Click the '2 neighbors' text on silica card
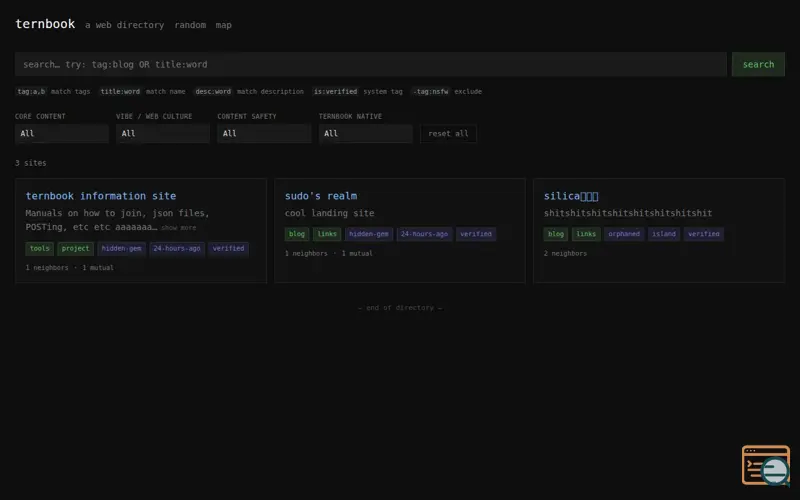 tap(565, 254)
